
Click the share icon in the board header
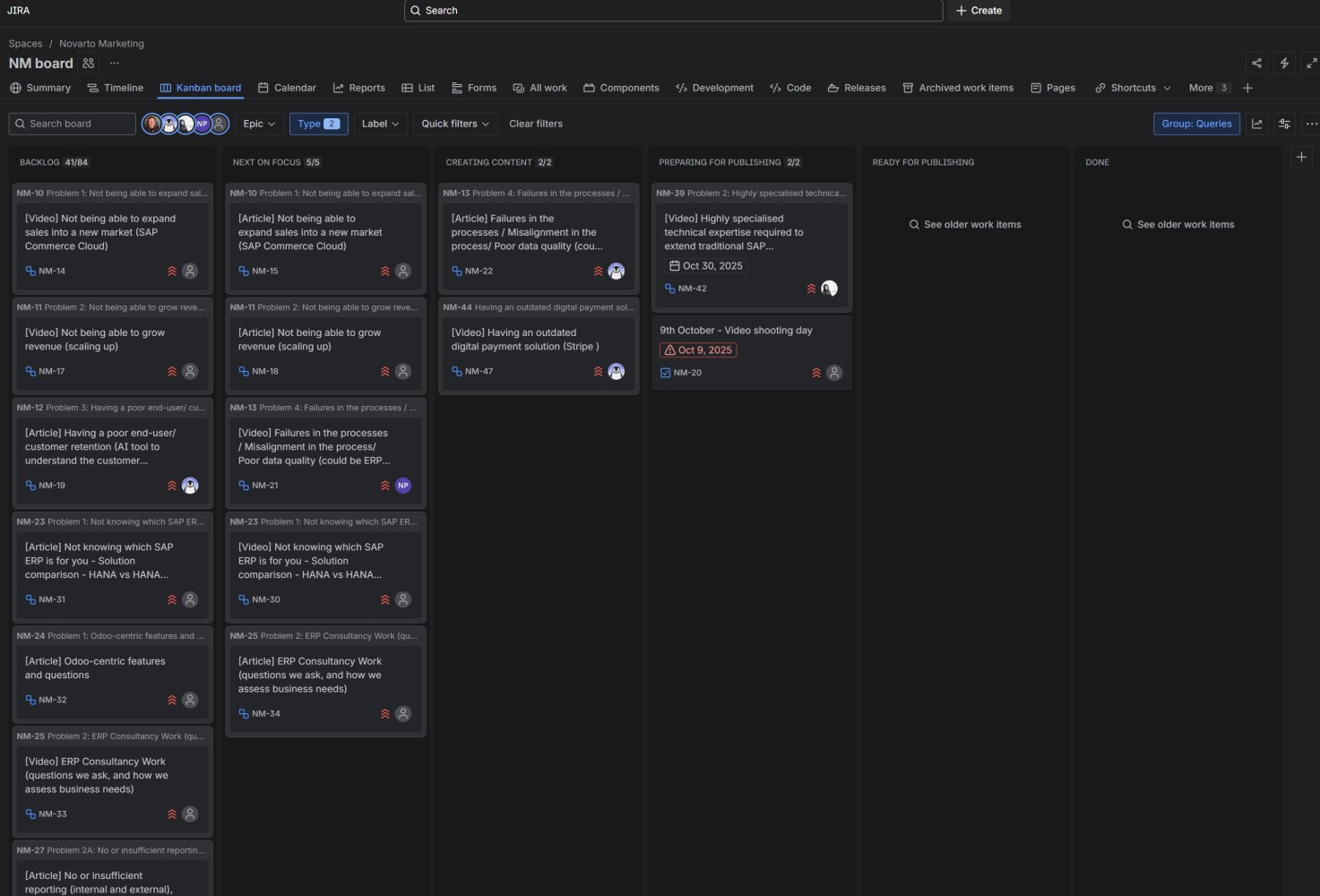click(1256, 63)
